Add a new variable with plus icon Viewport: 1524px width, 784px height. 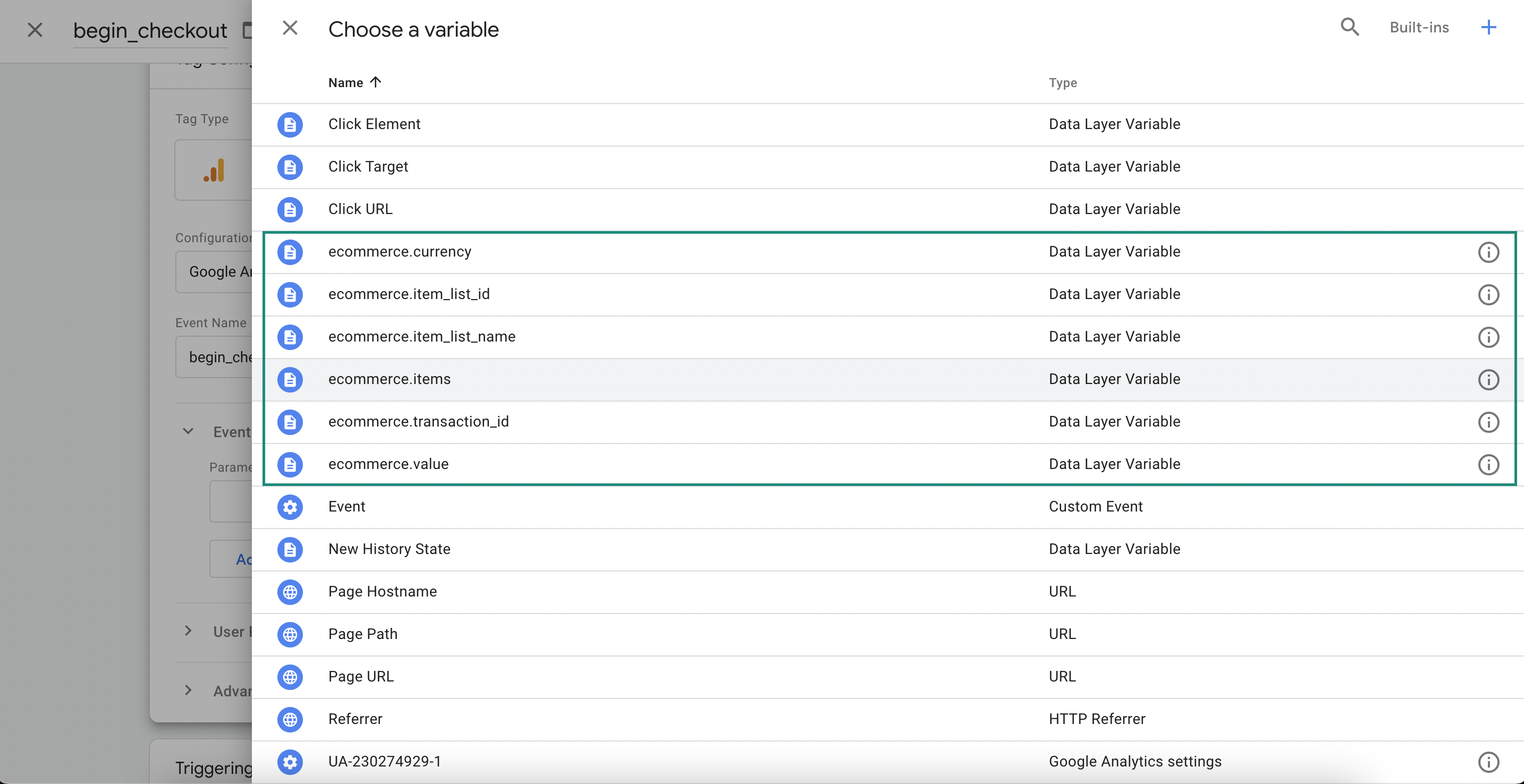coord(1488,27)
